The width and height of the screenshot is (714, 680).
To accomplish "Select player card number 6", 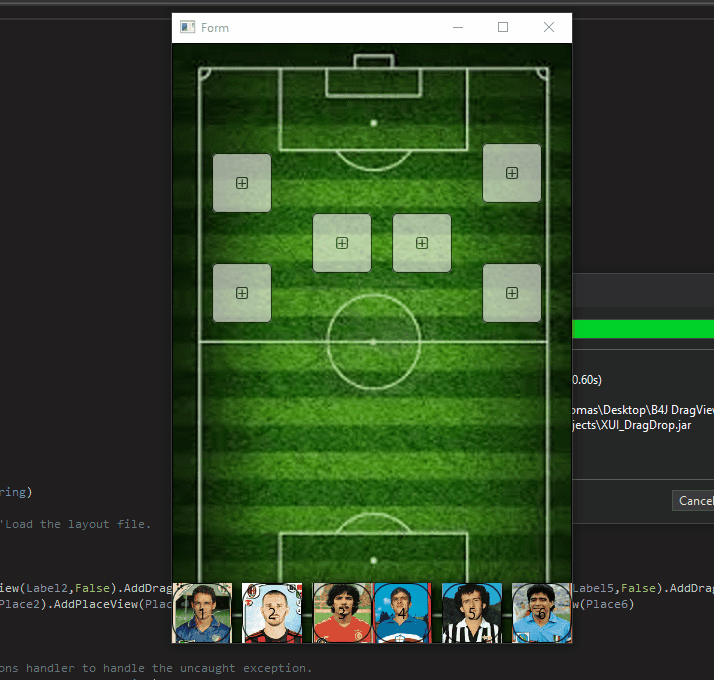I will pyautogui.click(x=542, y=613).
